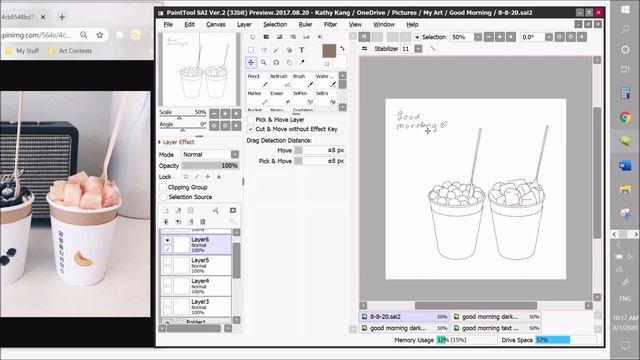Click the Navigator preview thumbnail

click(x=200, y=70)
